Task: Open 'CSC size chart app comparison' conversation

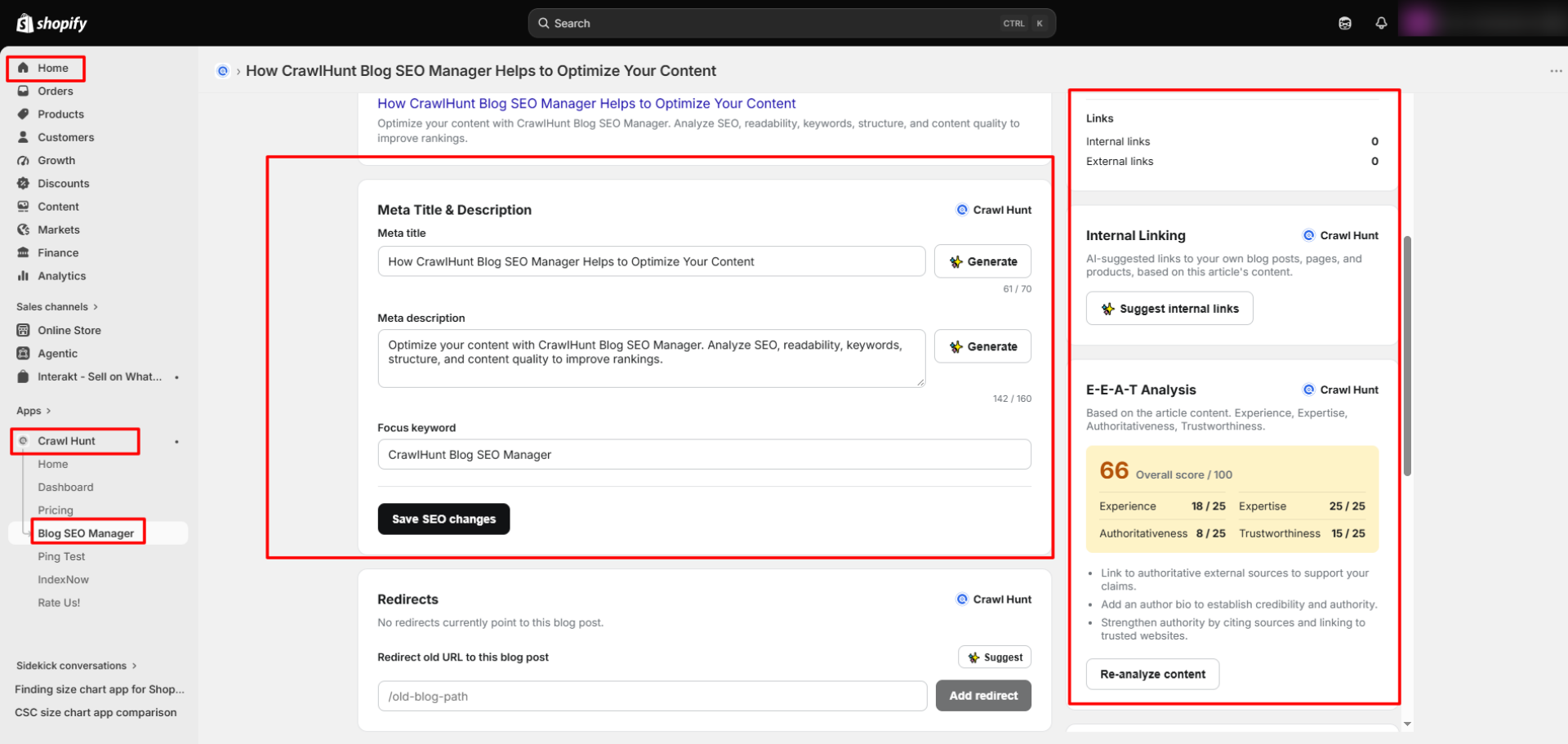Action: pyautogui.click(x=96, y=712)
